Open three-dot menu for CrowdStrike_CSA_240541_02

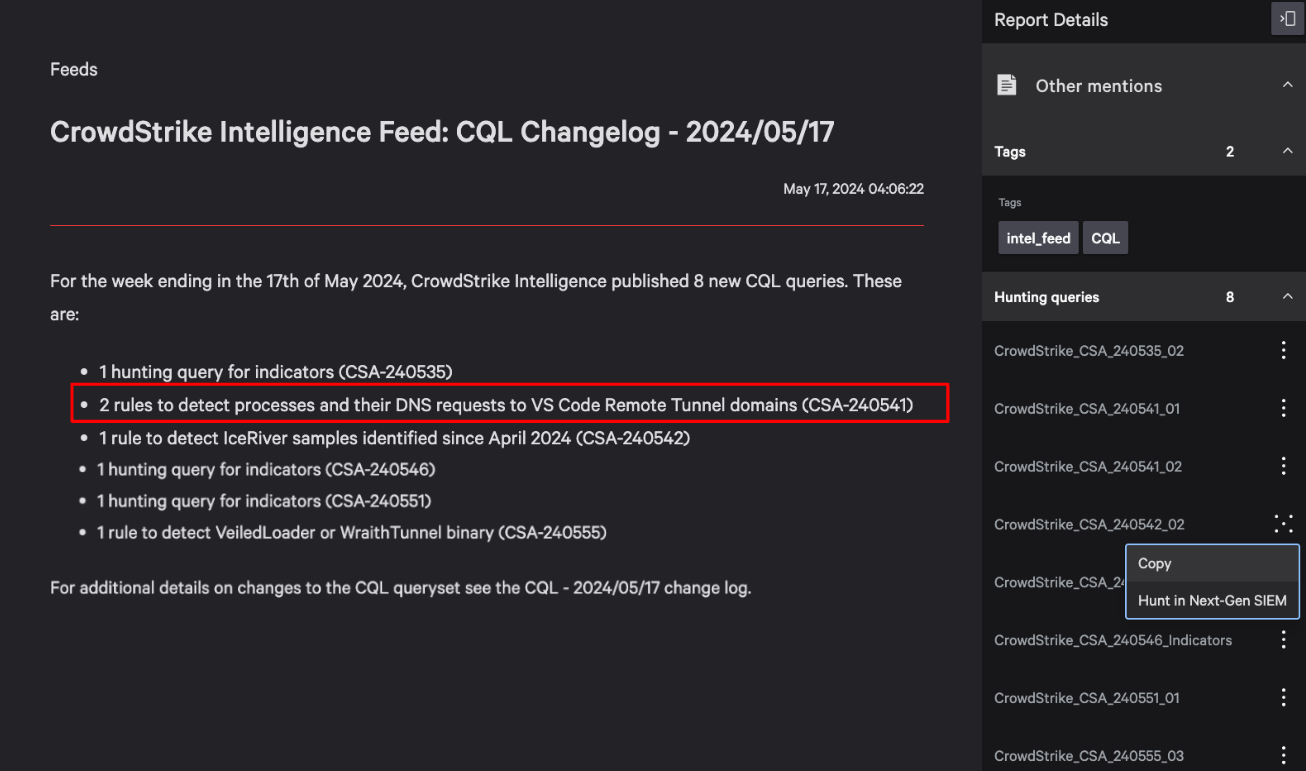1284,467
